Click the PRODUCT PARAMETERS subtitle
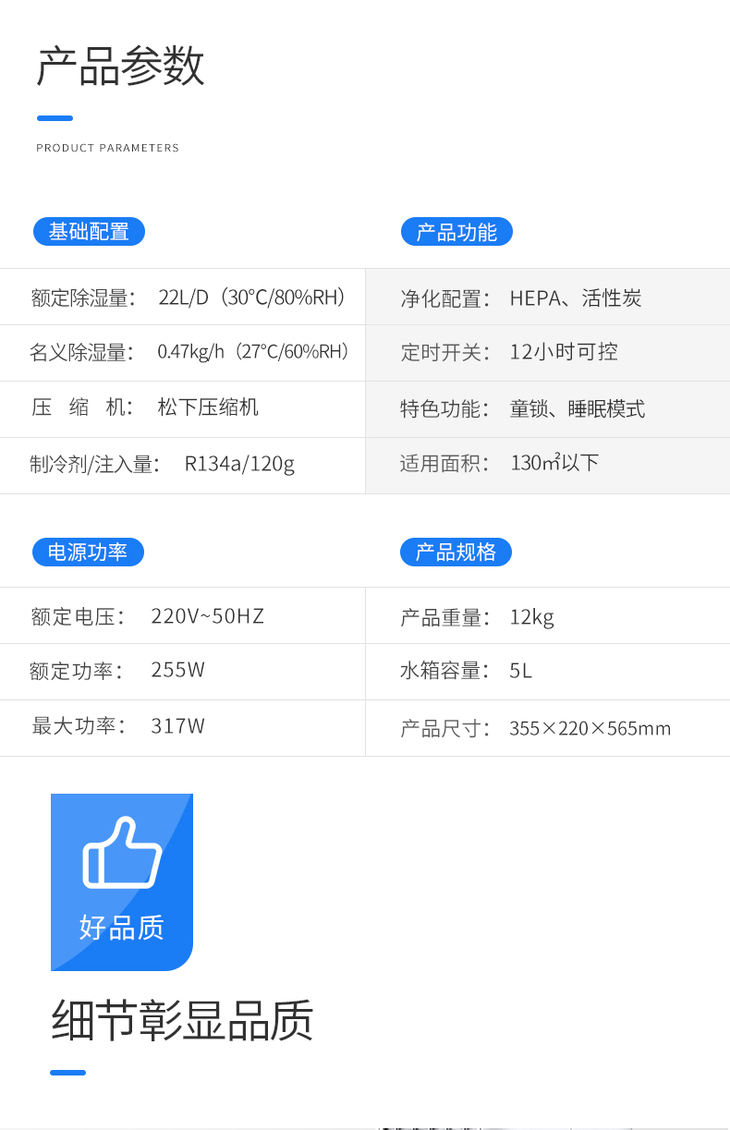 pyautogui.click(x=107, y=148)
